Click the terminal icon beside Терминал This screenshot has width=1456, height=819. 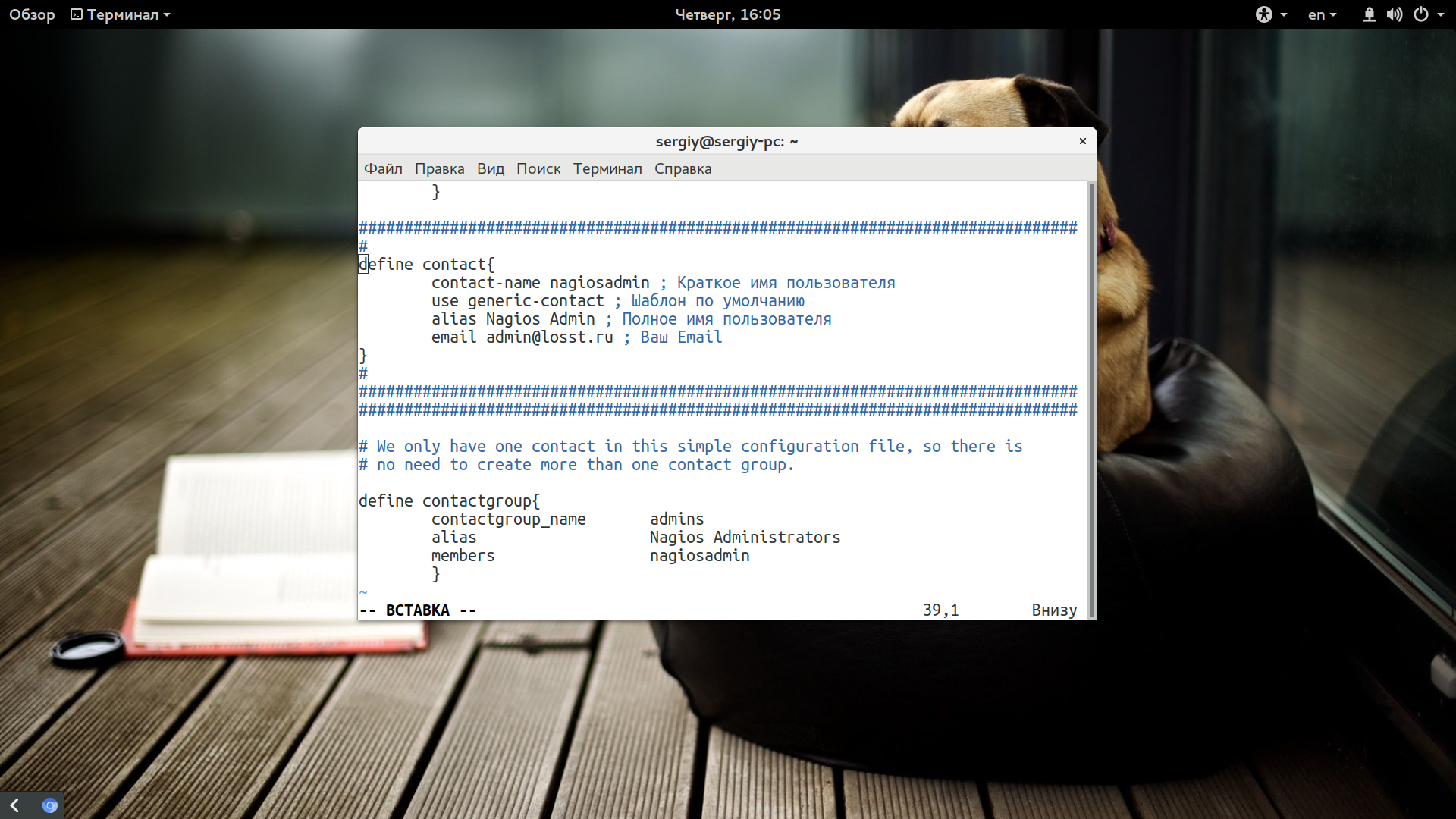tap(77, 14)
